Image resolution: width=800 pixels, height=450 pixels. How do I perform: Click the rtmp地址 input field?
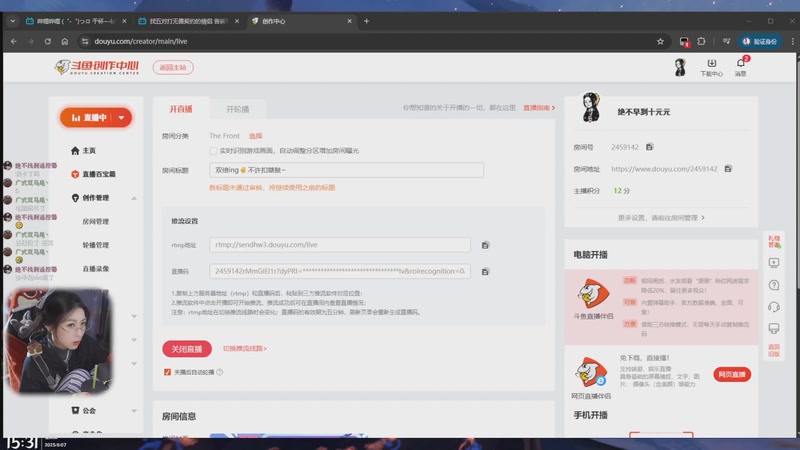click(340, 245)
